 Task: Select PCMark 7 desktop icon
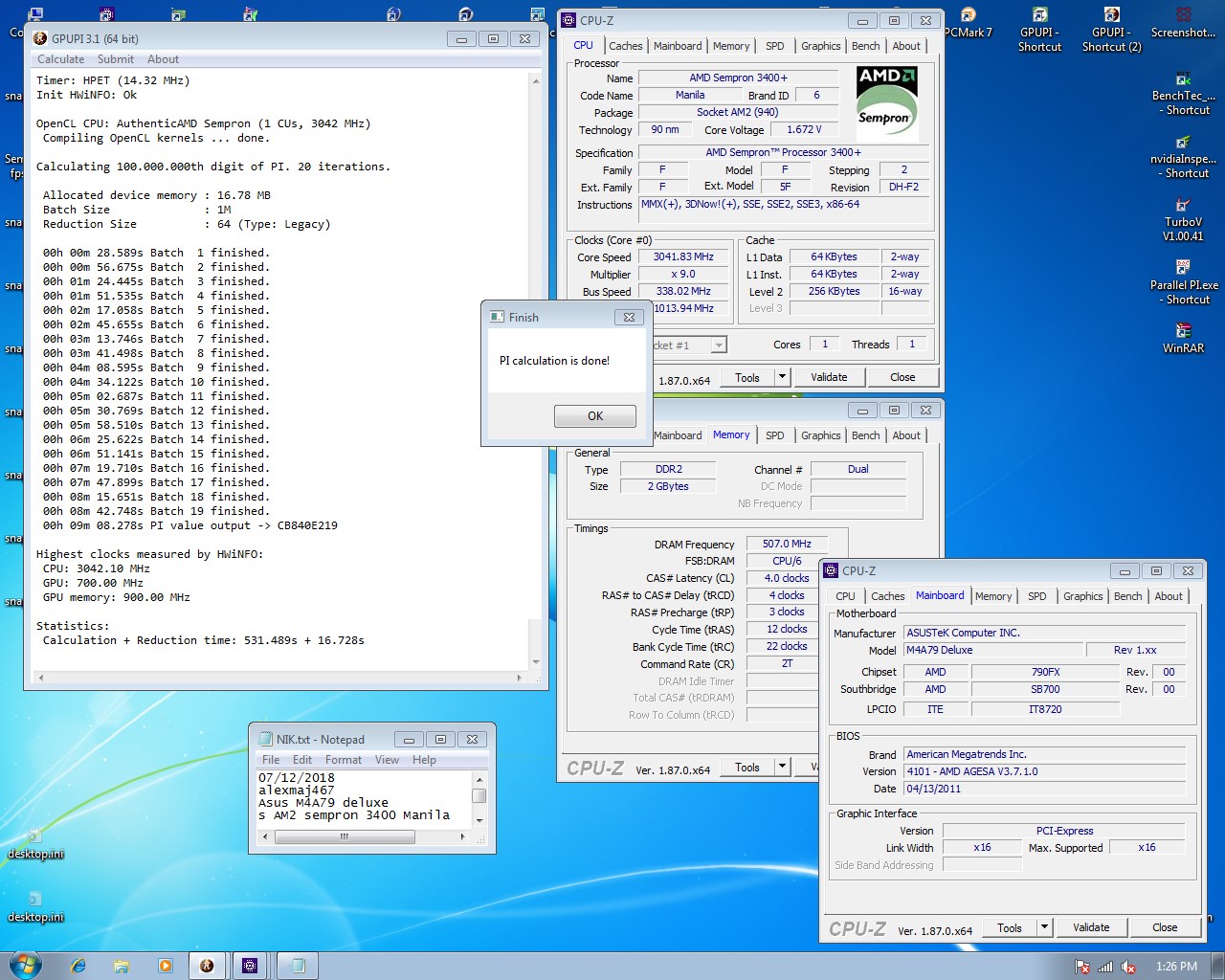click(968, 23)
